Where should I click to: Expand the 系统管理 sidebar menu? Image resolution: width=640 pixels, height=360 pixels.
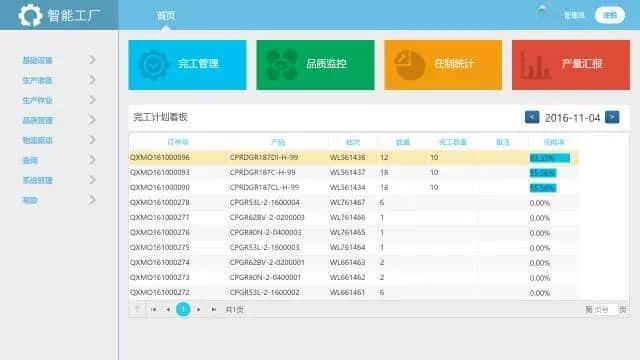click(x=59, y=180)
